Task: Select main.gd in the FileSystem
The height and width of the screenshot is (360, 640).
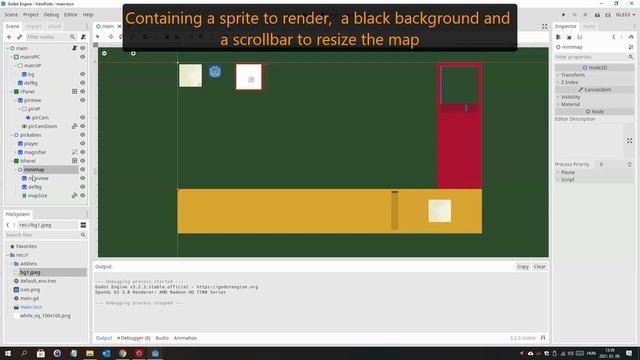Action: (29, 298)
